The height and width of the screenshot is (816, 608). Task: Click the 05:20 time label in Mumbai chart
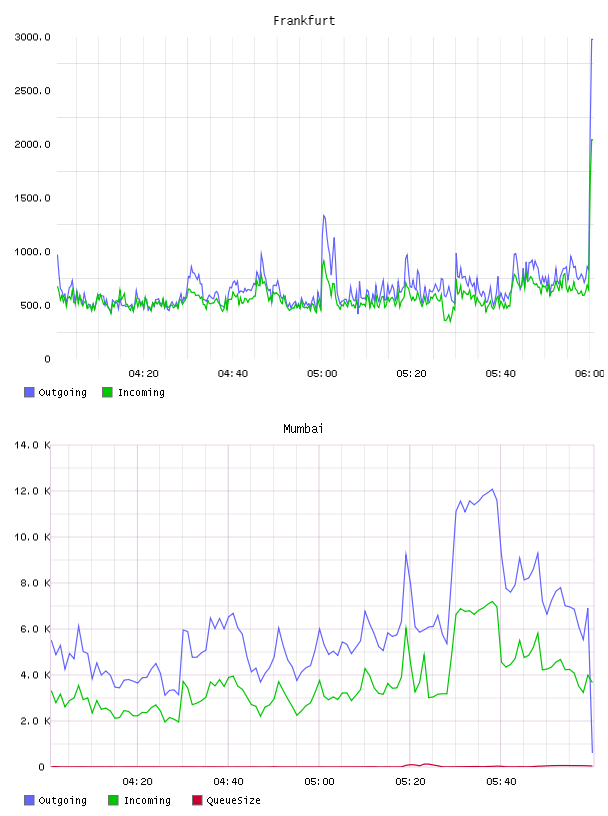coord(410,782)
